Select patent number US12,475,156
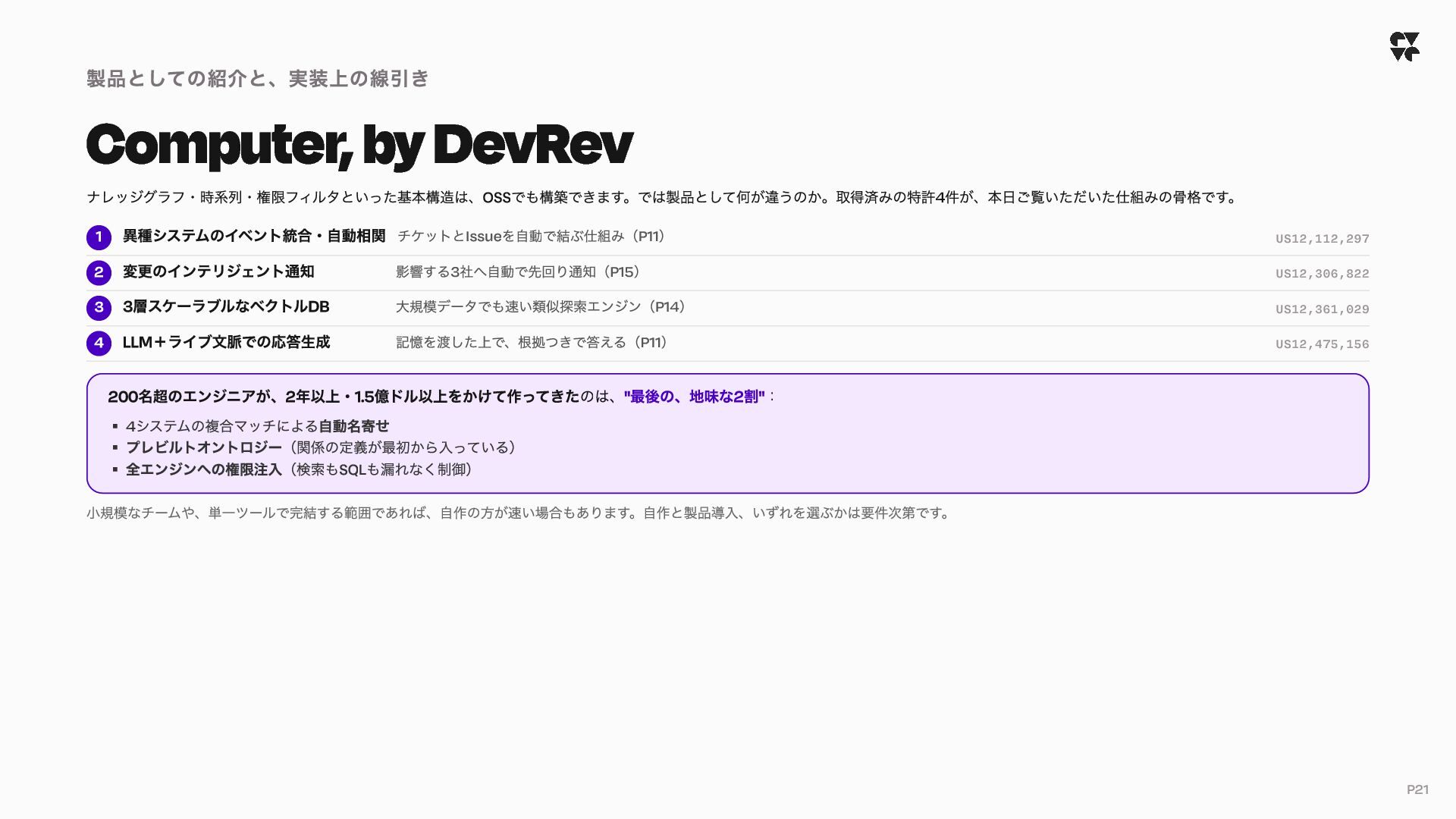This screenshot has height=819, width=1456. [1322, 344]
